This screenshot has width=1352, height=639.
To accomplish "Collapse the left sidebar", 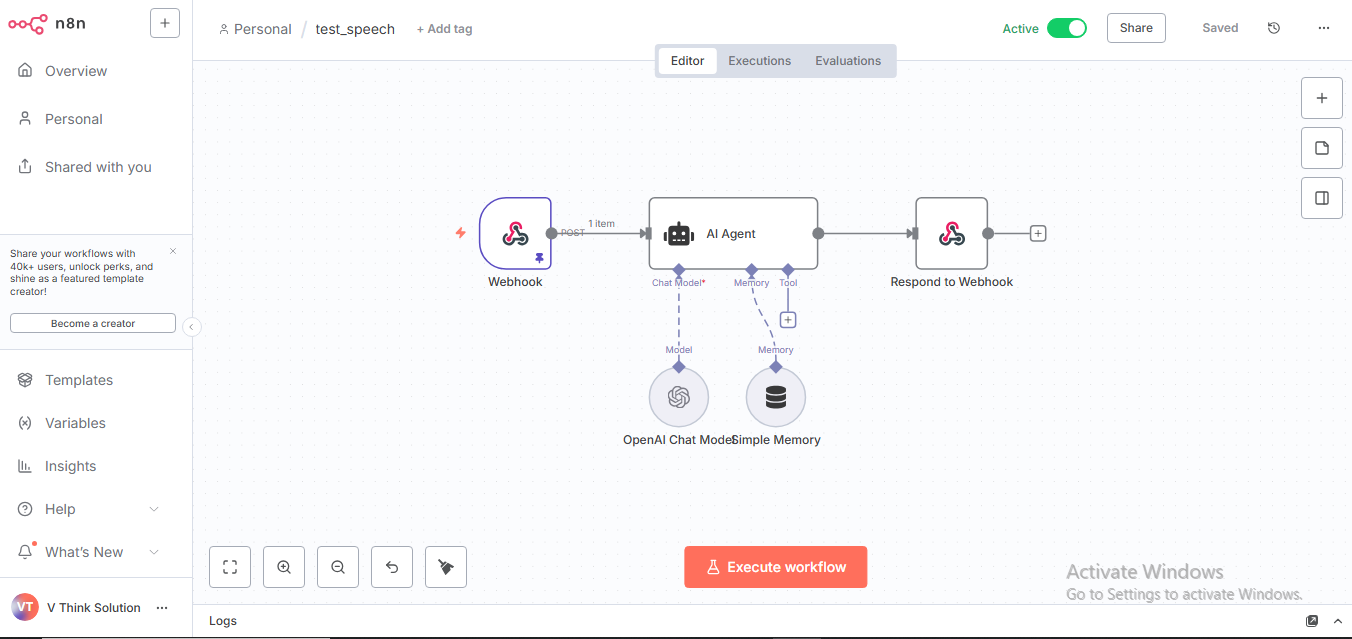I will (192, 327).
